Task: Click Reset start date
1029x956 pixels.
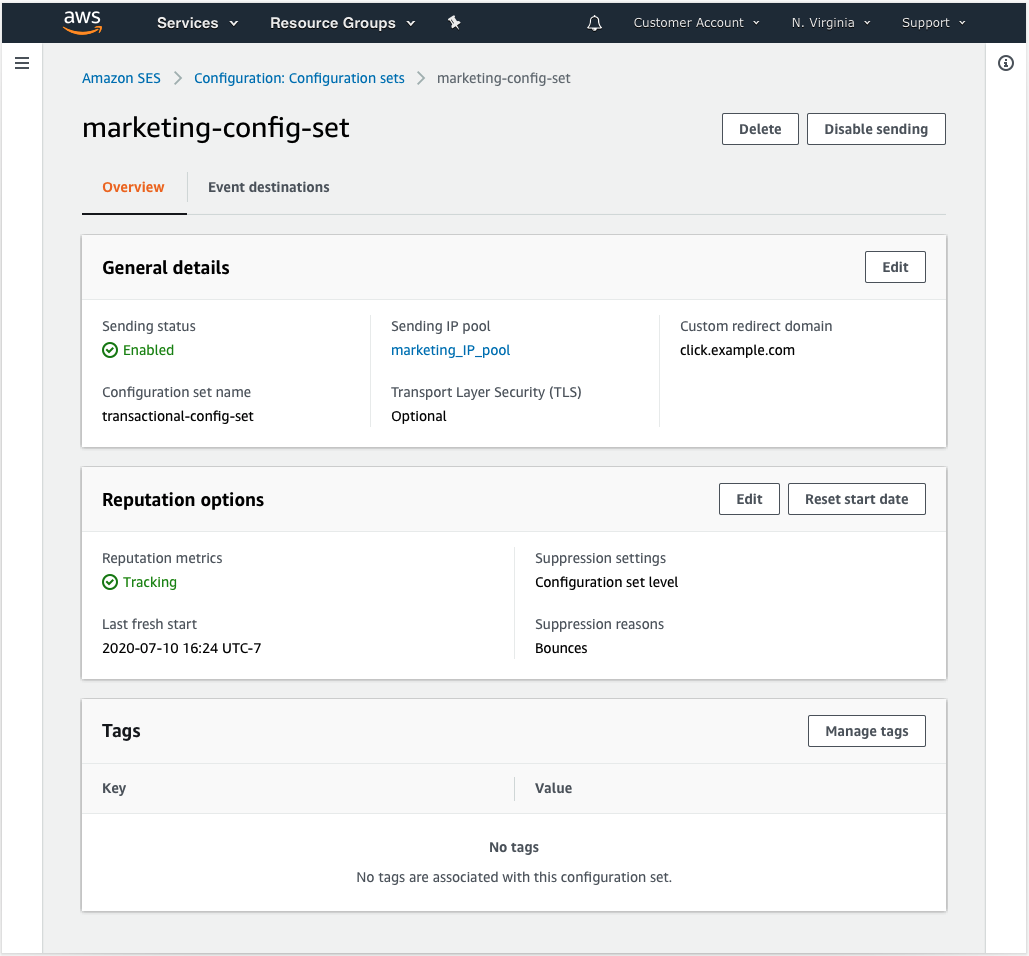Action: [856, 499]
